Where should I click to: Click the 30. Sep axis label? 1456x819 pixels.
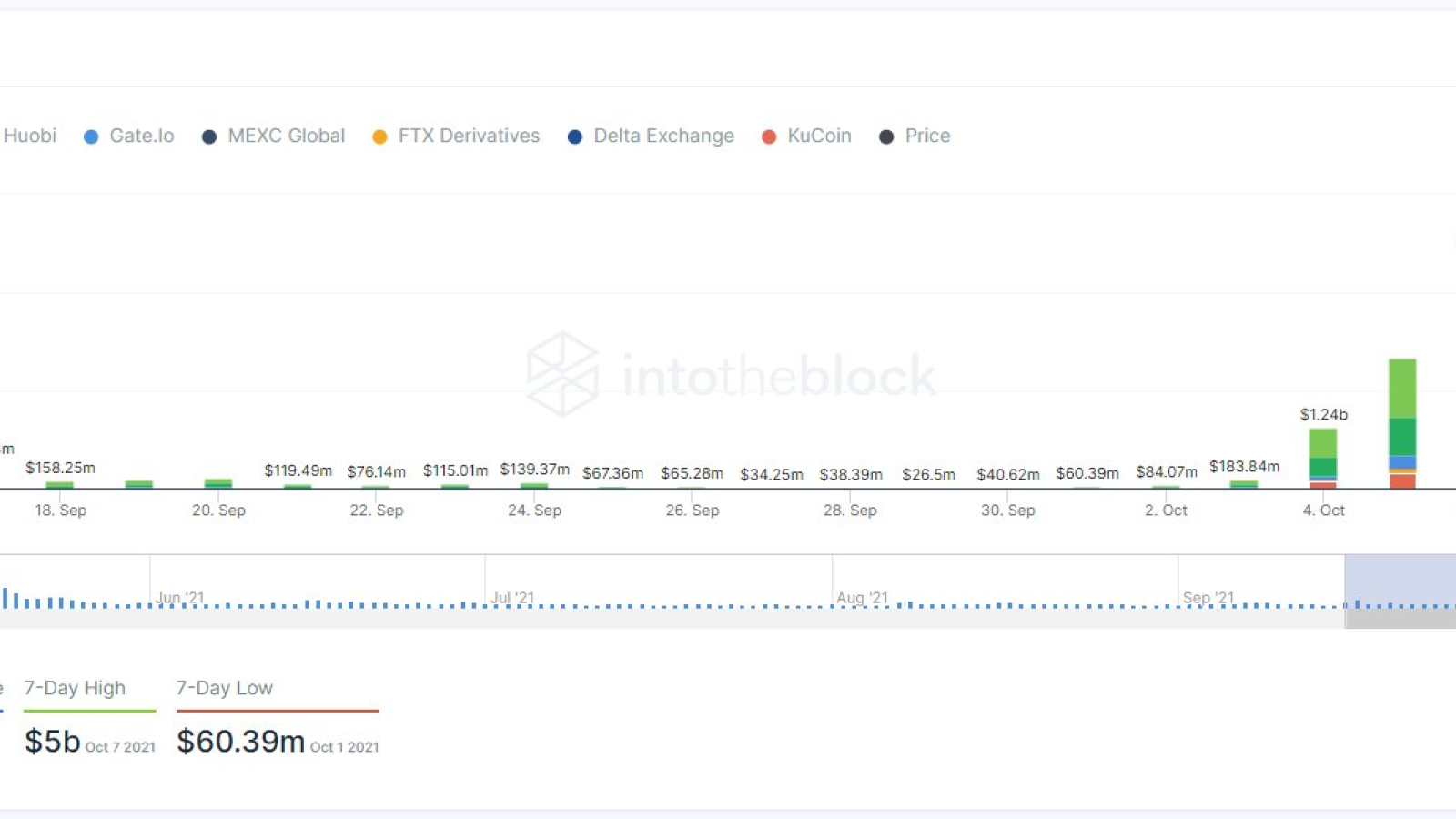pyautogui.click(x=1007, y=511)
